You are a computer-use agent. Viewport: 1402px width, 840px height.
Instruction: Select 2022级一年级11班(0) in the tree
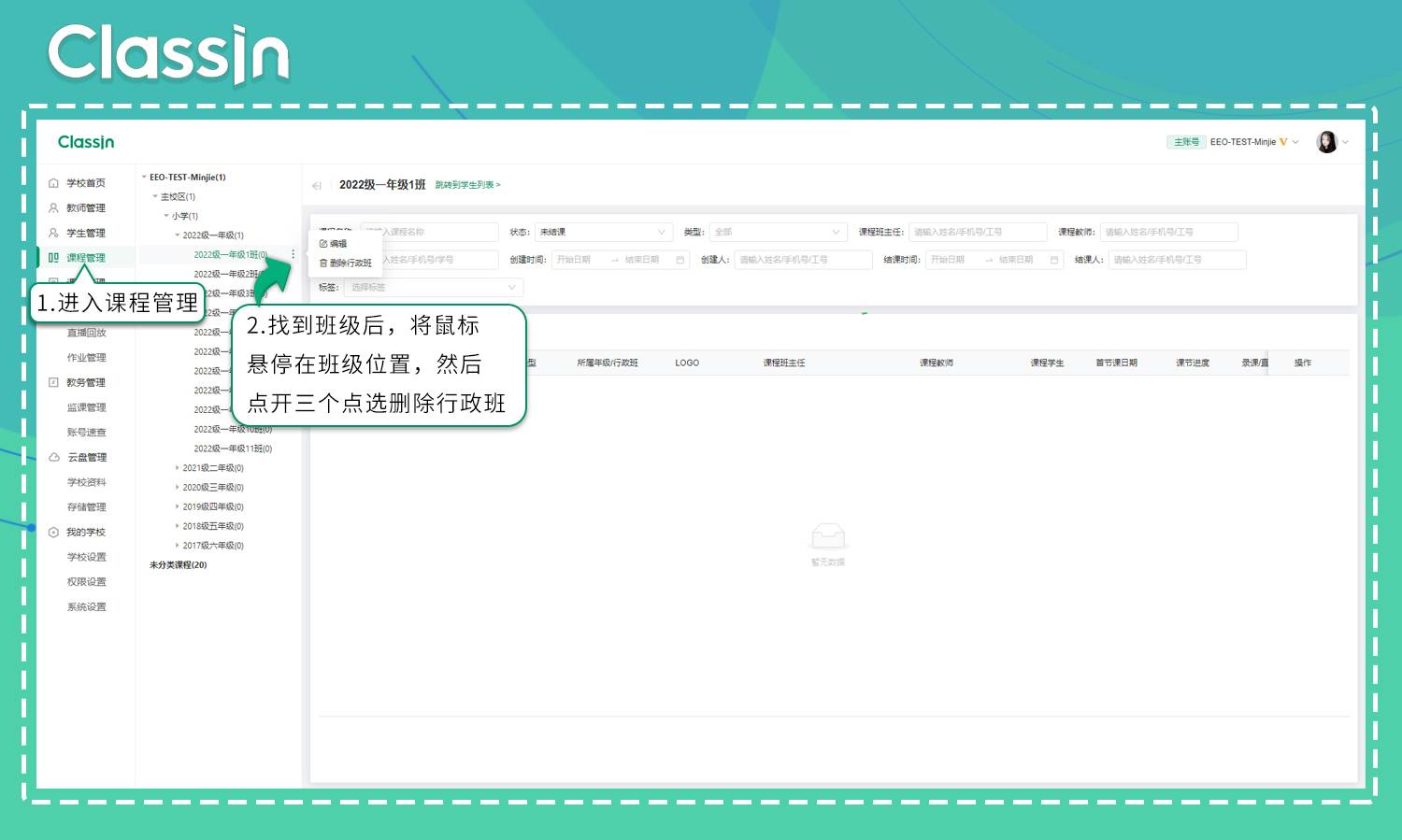pyautogui.click(x=233, y=449)
